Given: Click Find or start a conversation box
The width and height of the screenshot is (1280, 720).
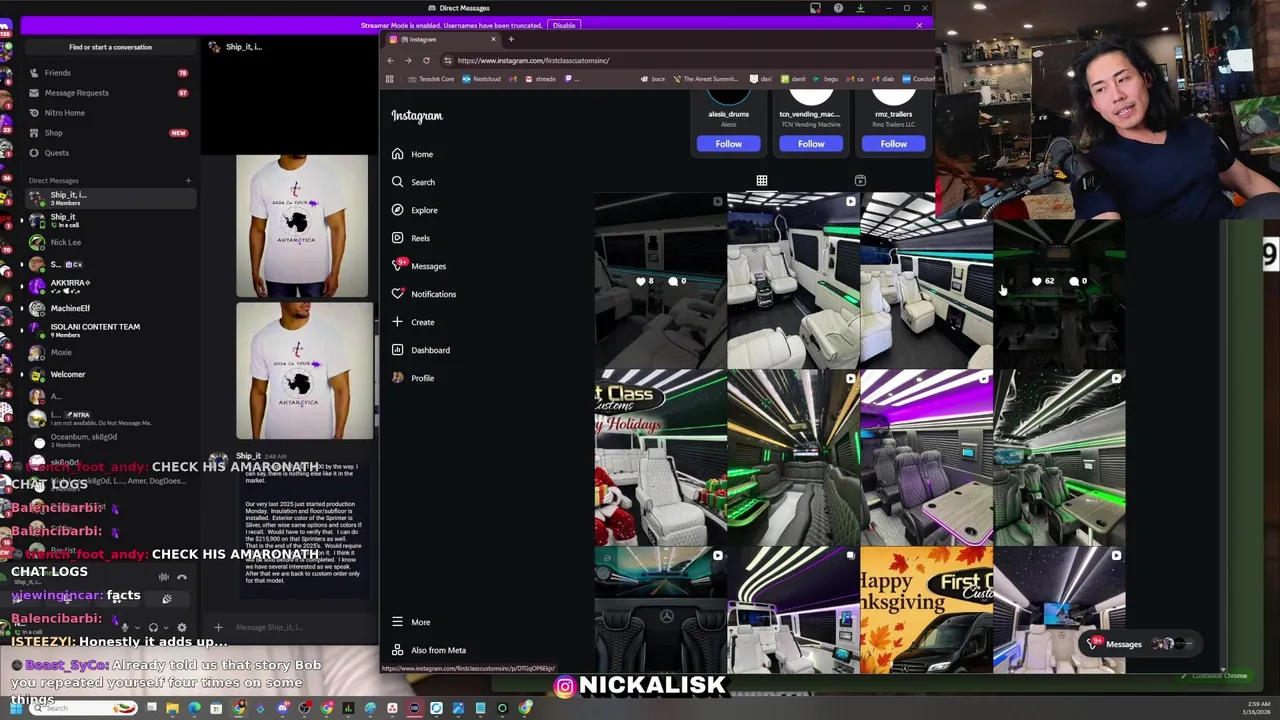Looking at the screenshot, I should click(x=110, y=47).
